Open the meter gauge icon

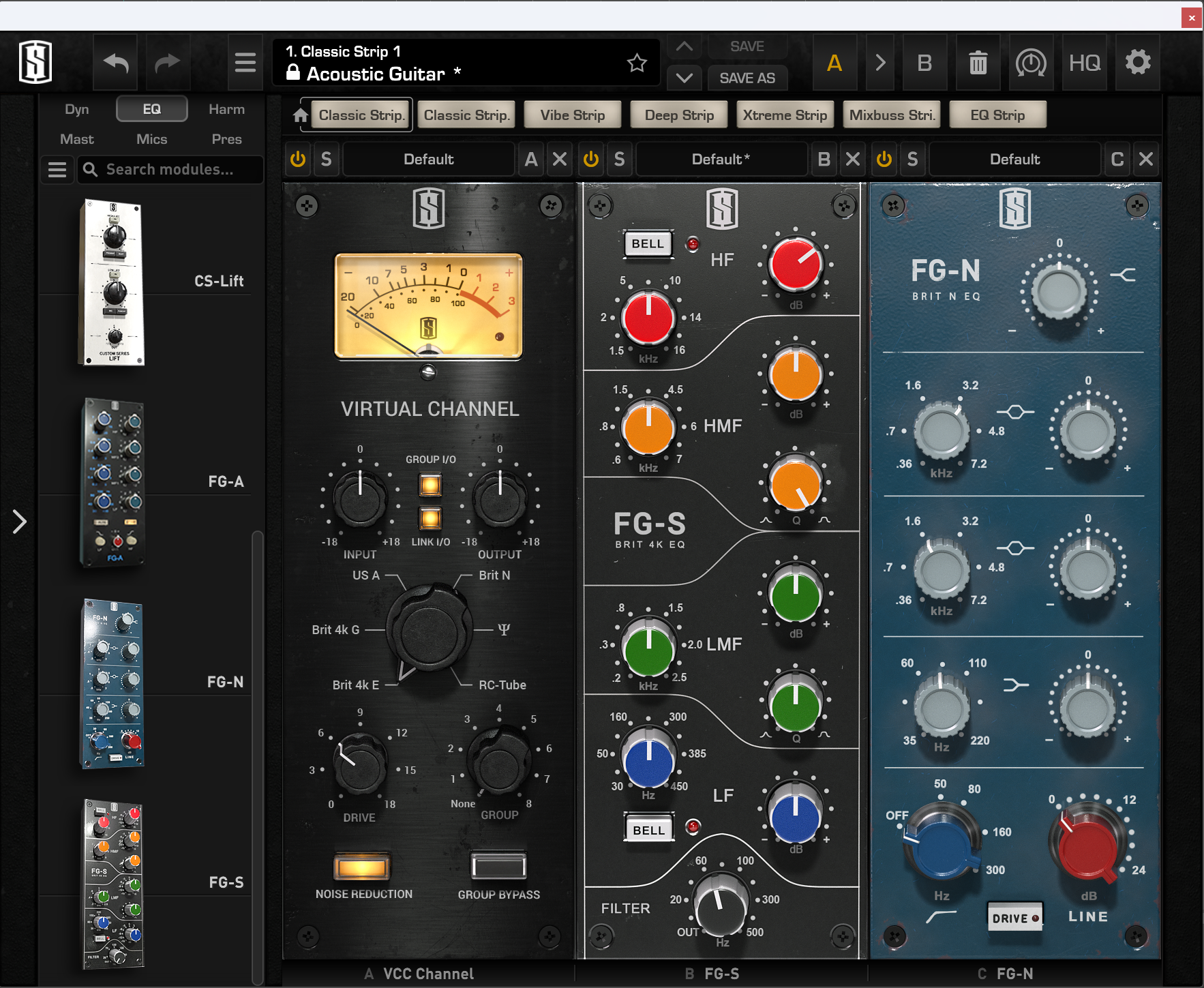click(x=1031, y=63)
